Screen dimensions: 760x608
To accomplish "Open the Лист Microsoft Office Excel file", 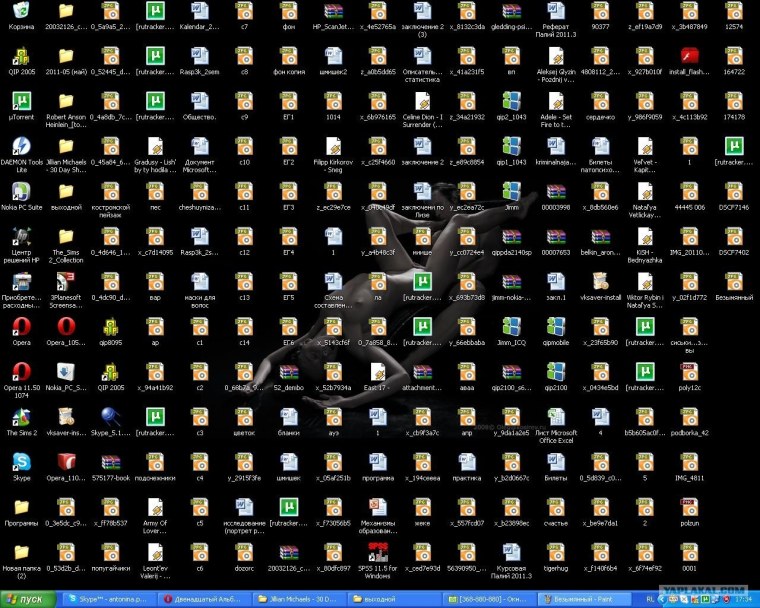I will [556, 416].
